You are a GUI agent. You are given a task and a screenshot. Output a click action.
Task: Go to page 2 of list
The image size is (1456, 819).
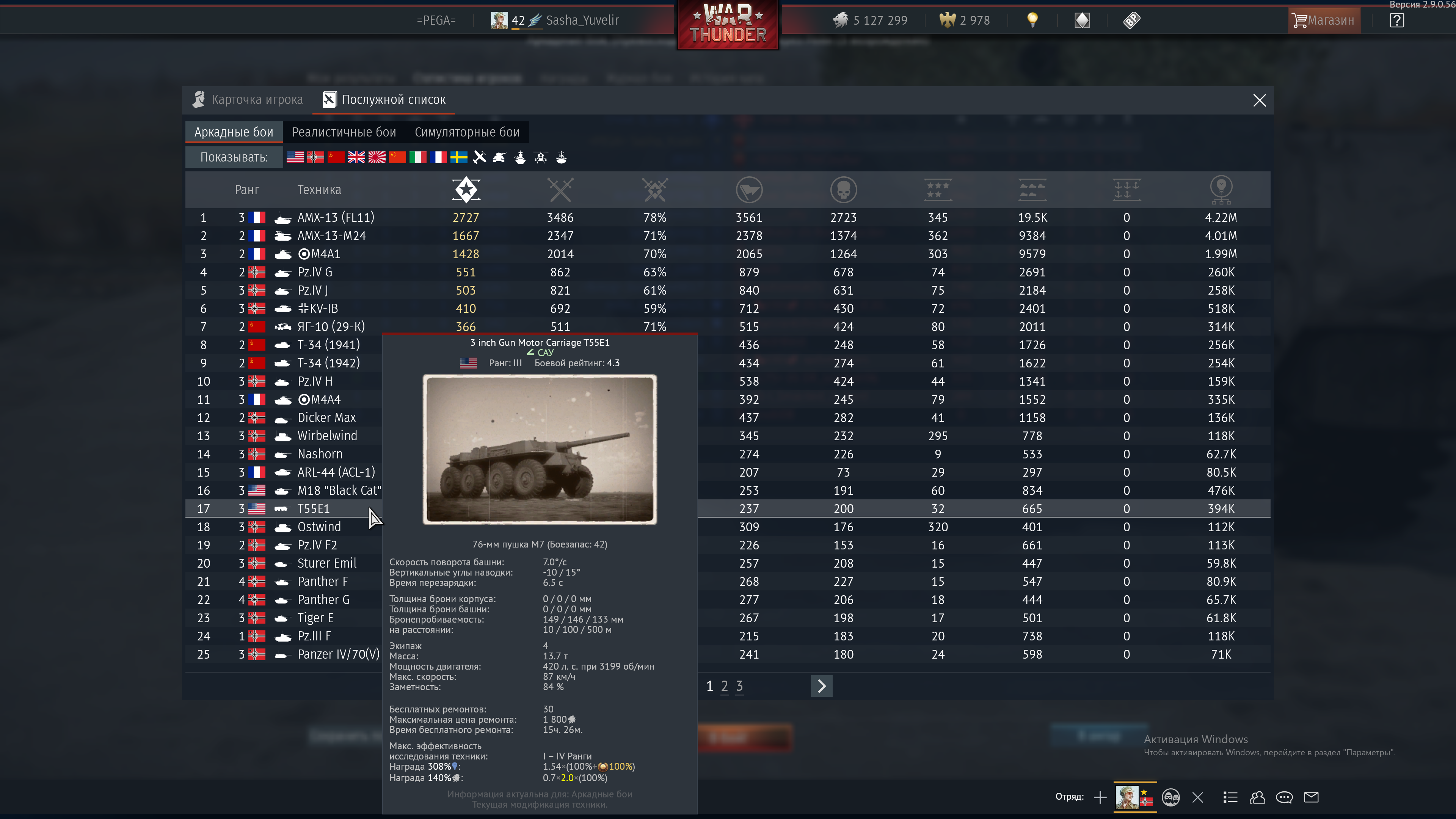coord(725,686)
